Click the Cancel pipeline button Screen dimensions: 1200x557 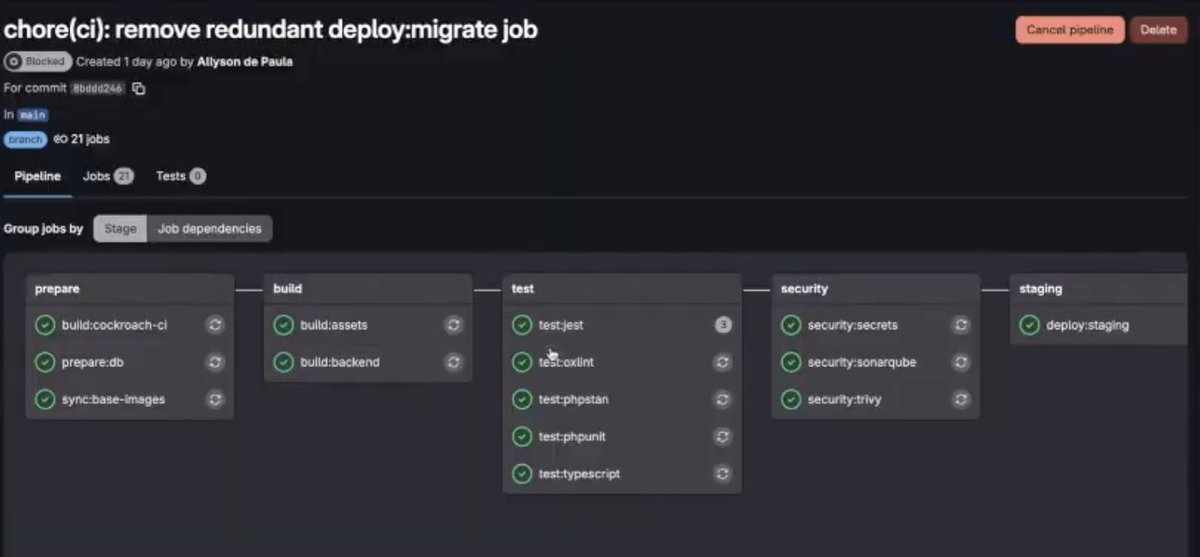pos(1070,30)
